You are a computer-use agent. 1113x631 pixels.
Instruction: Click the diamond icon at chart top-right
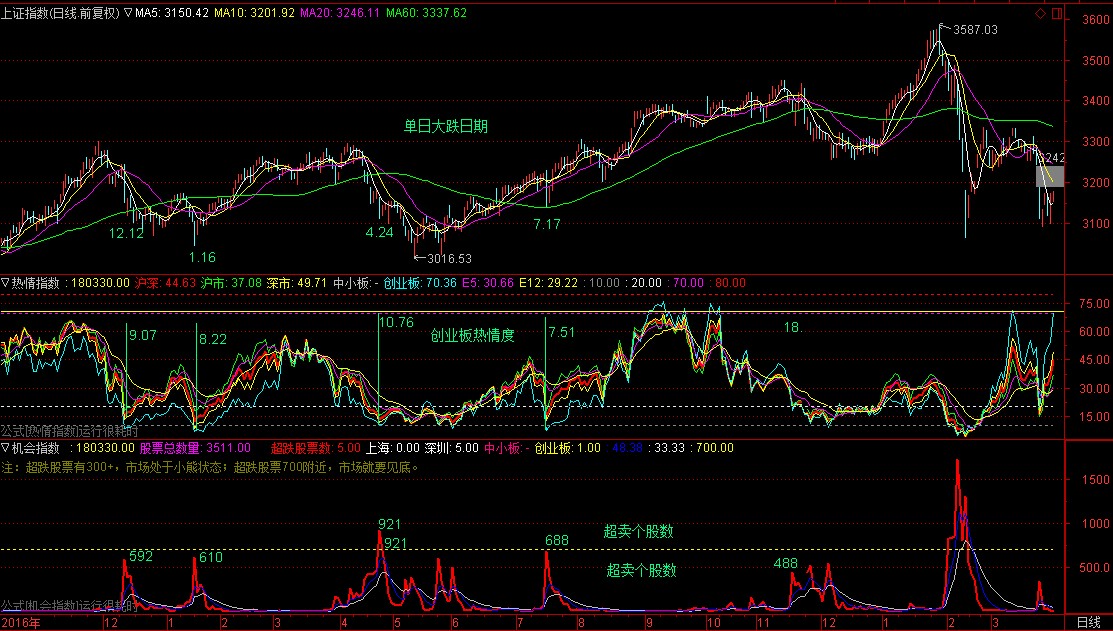(1041, 13)
